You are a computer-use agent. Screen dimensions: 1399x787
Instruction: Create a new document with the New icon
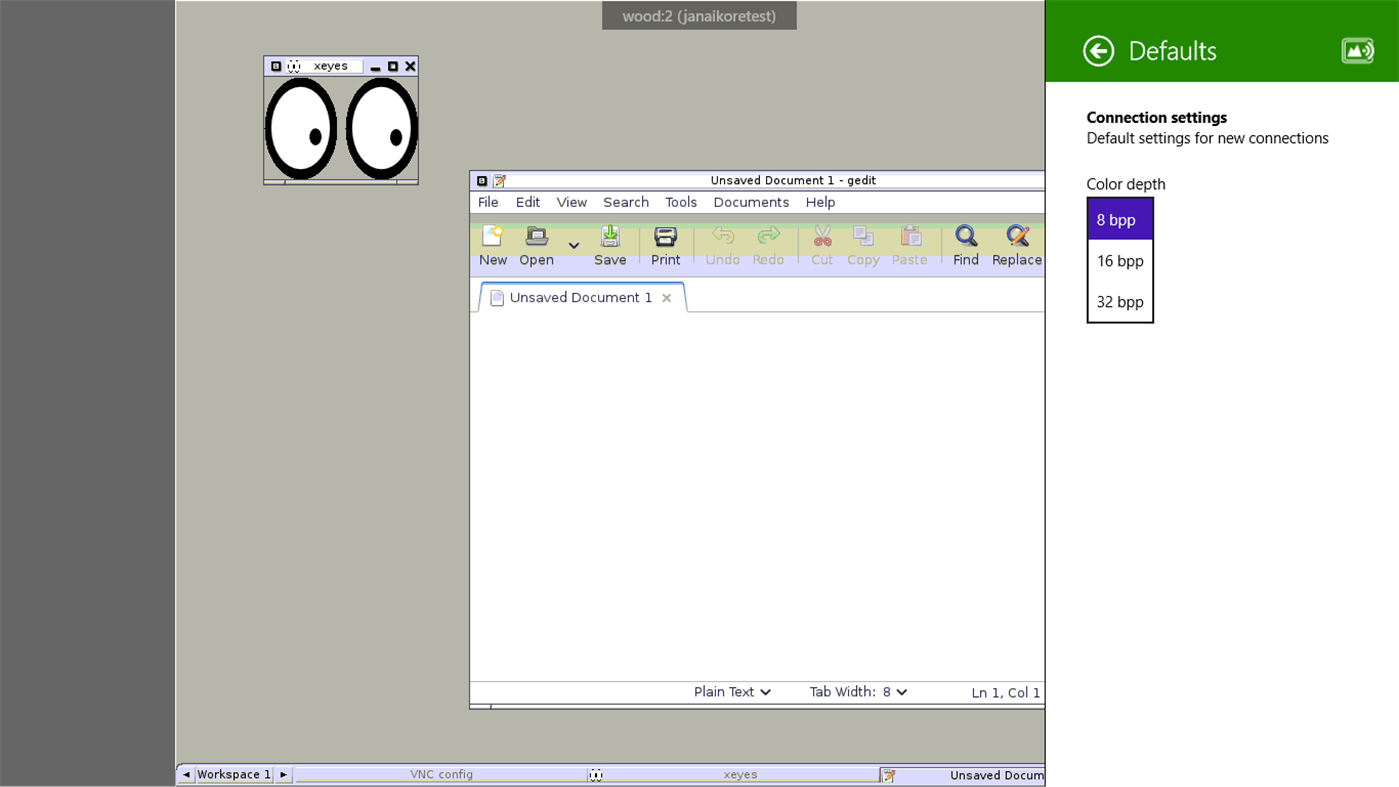[492, 241]
